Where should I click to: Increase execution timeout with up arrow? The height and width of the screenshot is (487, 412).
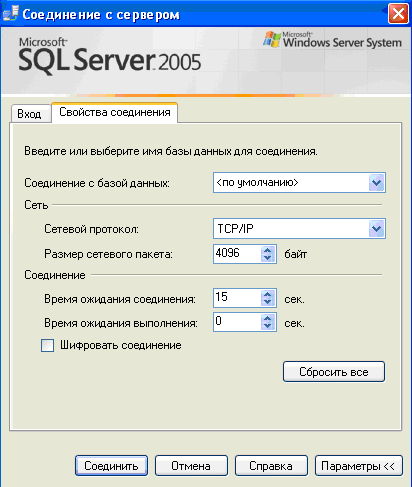click(x=267, y=318)
